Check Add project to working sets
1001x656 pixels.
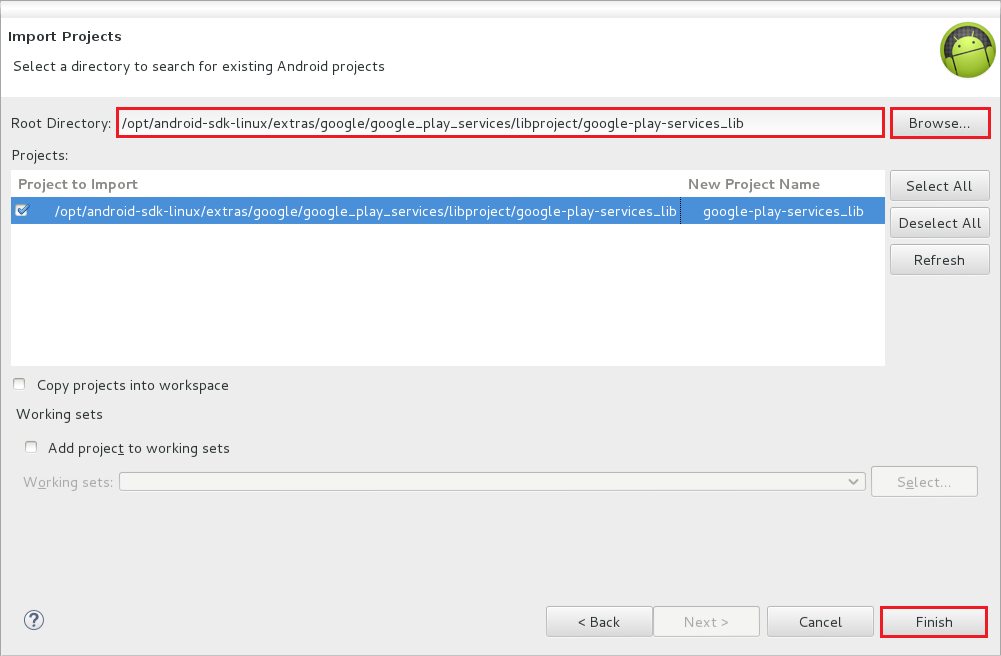coord(31,447)
